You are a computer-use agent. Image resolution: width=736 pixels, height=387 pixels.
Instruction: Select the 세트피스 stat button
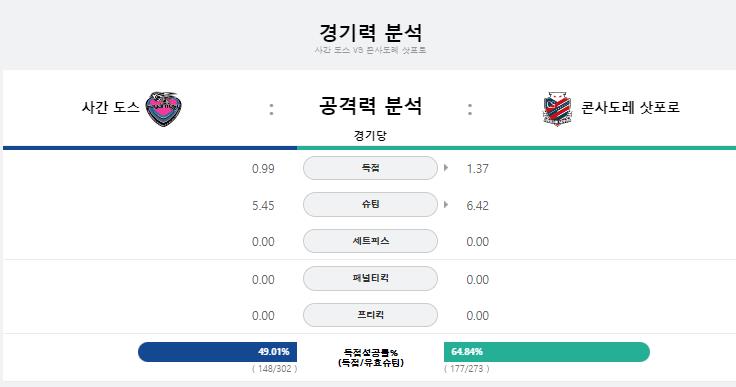coord(370,241)
